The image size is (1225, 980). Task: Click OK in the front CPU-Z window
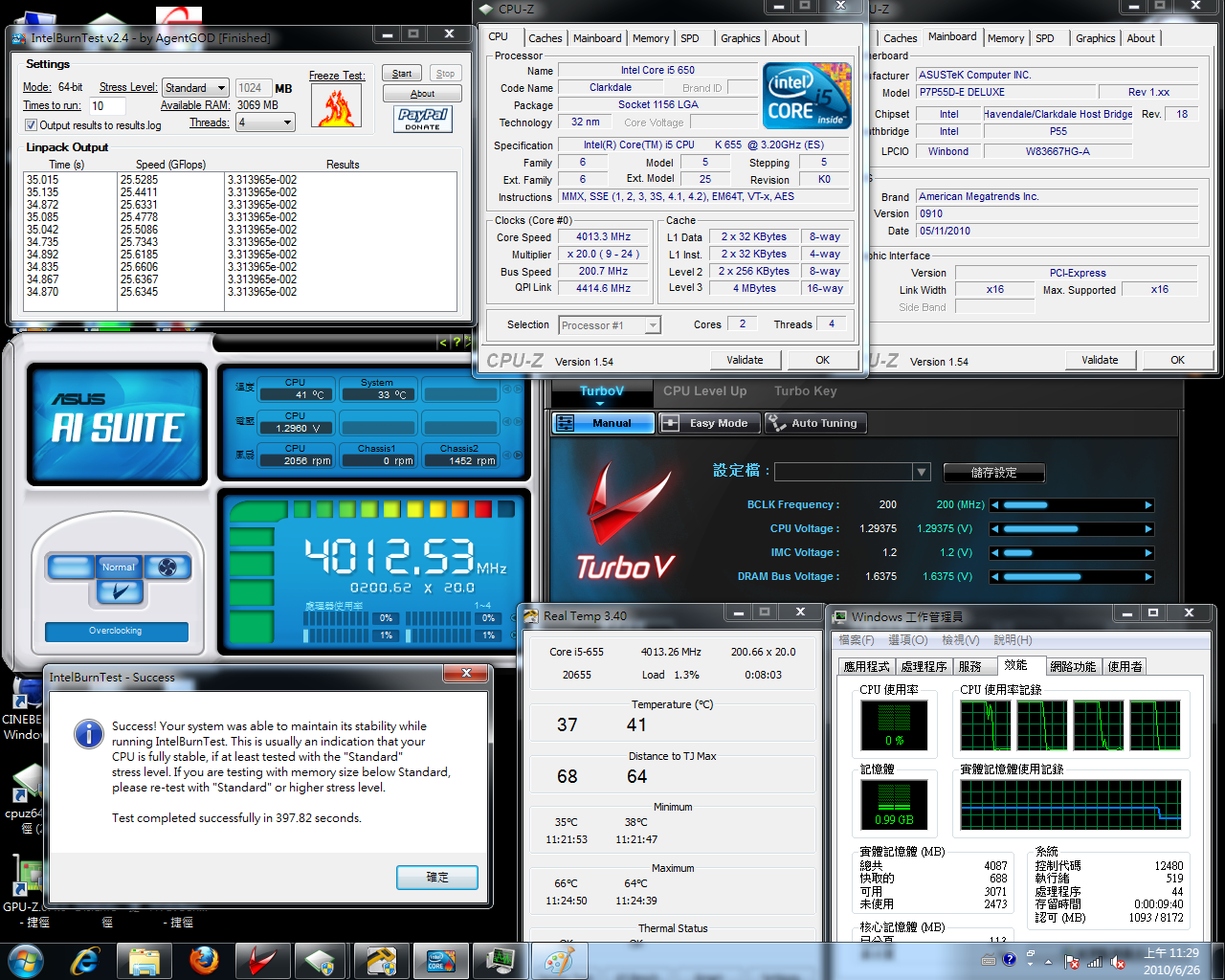(x=822, y=360)
